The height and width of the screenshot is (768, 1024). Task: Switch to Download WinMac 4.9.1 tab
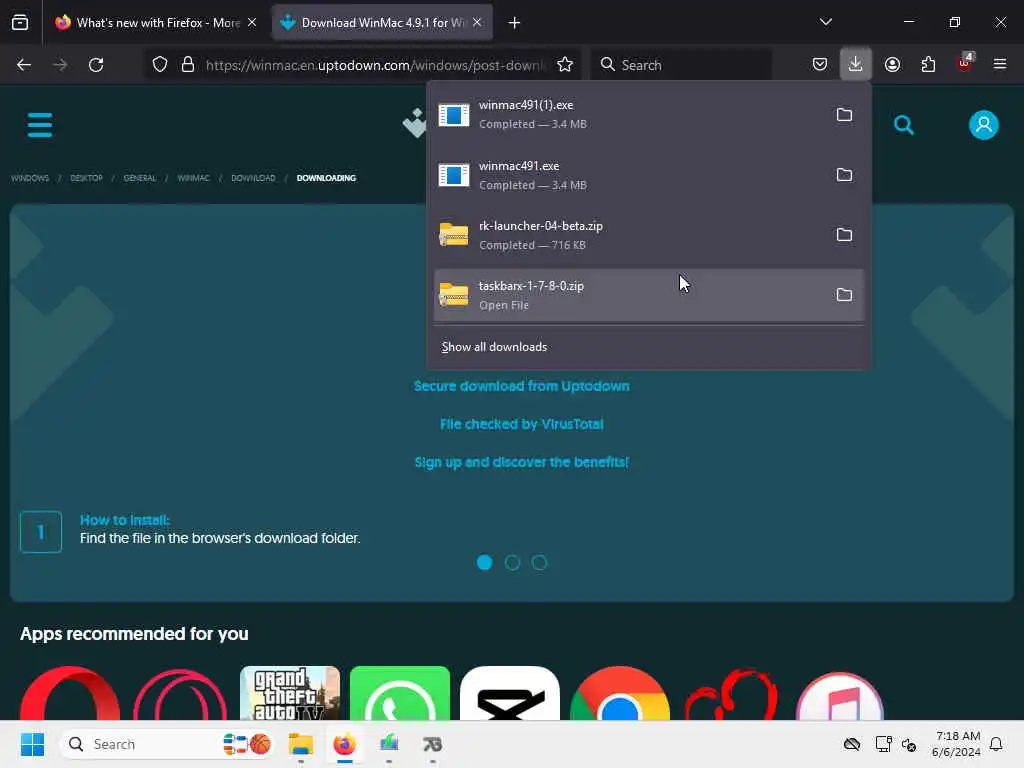point(382,22)
